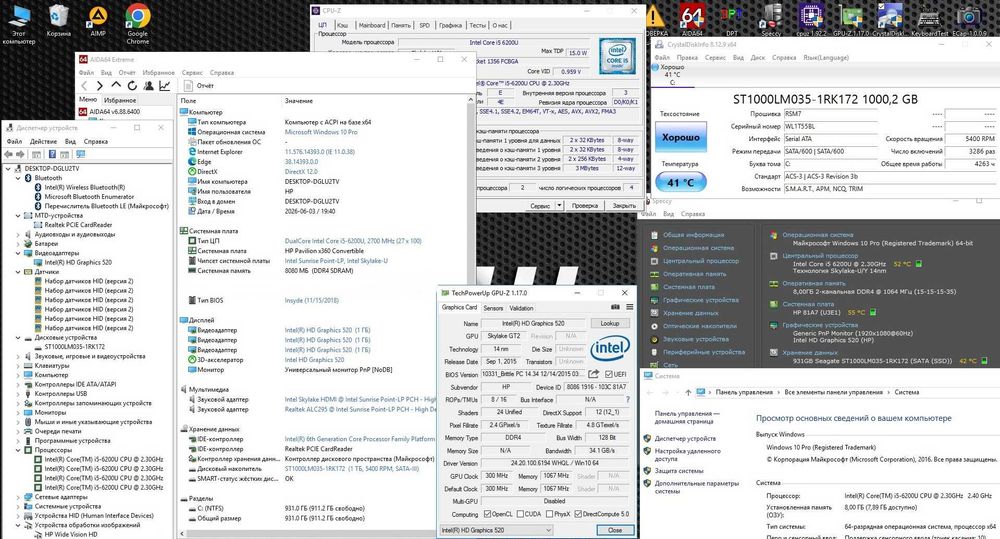
Task: Open the KeyboardTest desktop shortcut
Action: click(929, 20)
